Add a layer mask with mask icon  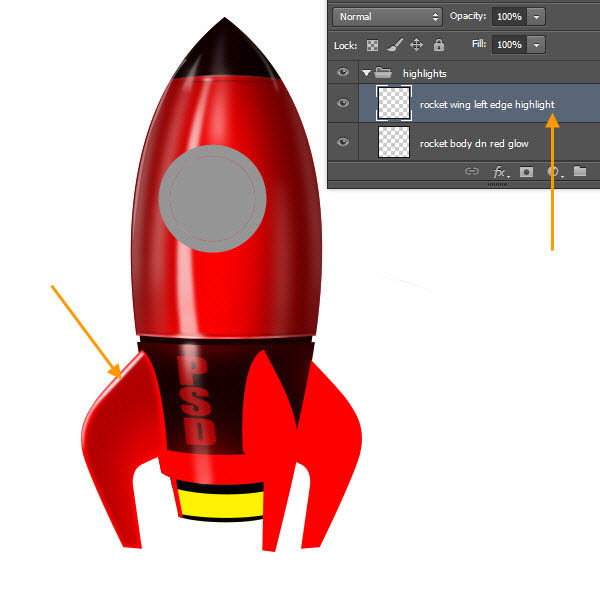[527, 172]
